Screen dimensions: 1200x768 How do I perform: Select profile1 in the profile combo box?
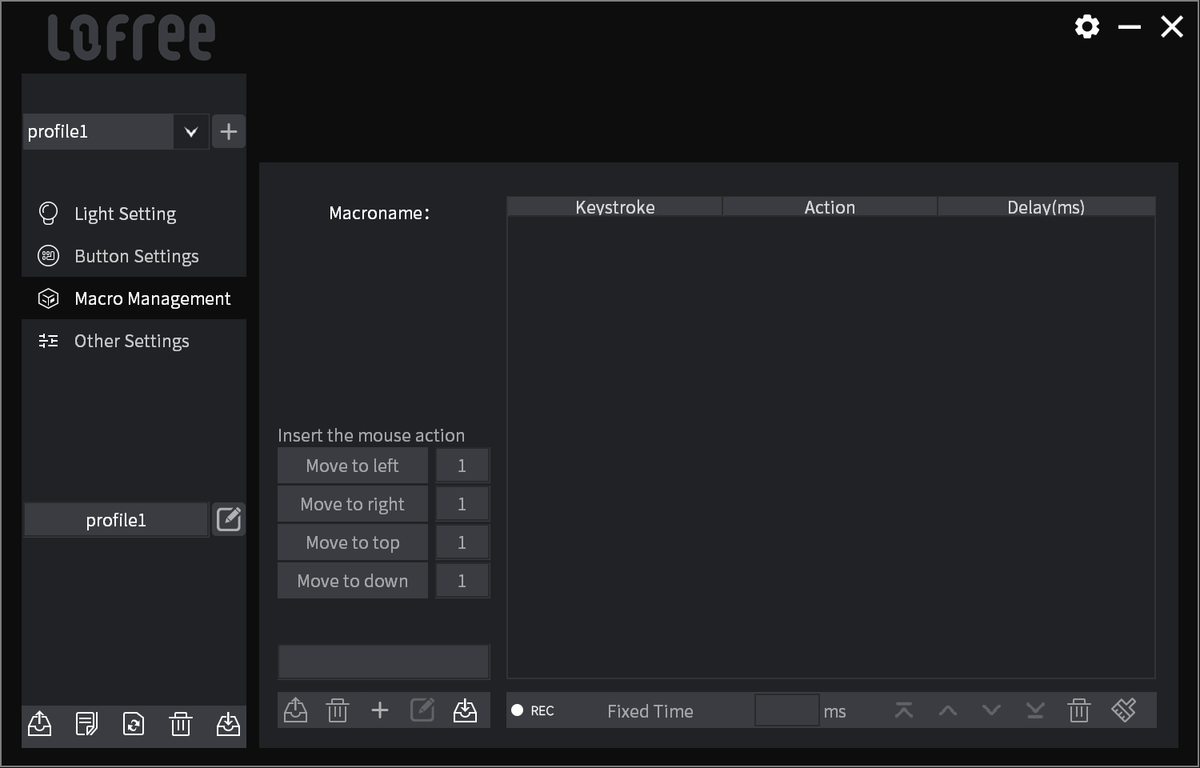click(98, 131)
